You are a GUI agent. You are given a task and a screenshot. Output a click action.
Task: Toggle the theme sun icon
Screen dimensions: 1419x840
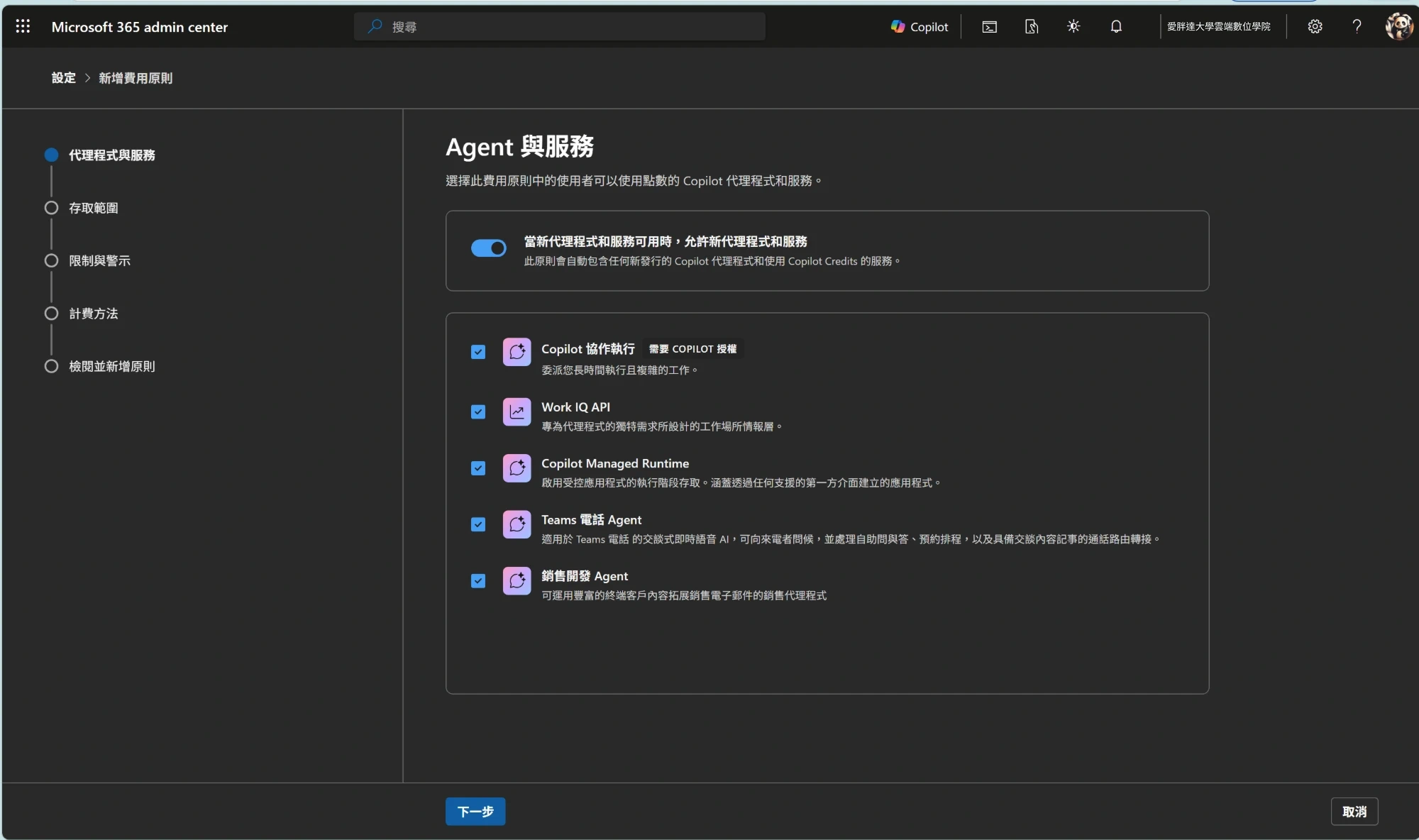pyautogui.click(x=1073, y=26)
